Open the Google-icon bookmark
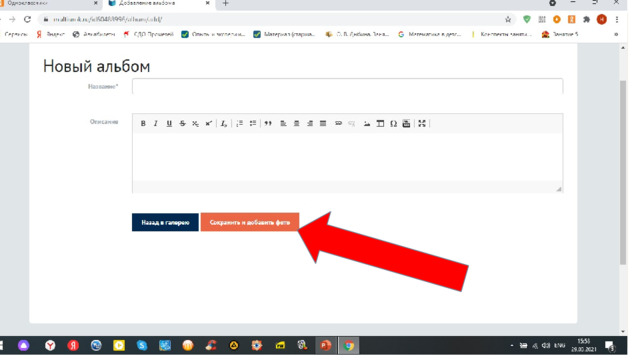Viewport: 640px width, 360px height. (429, 34)
